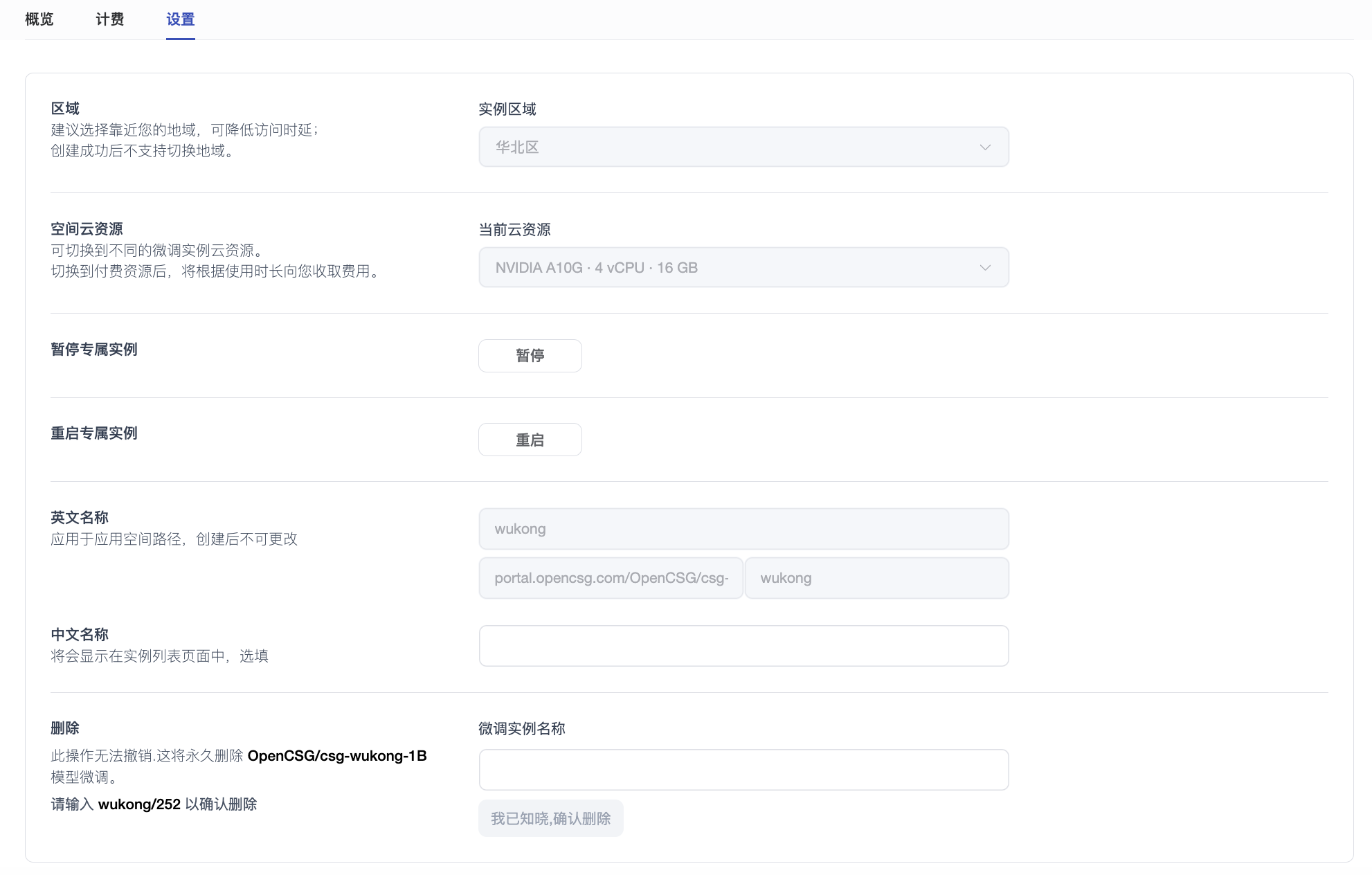Image resolution: width=1372 pixels, height=875 pixels.
Task: Click the portal.opencsg.com path prefix field
Action: [x=611, y=578]
